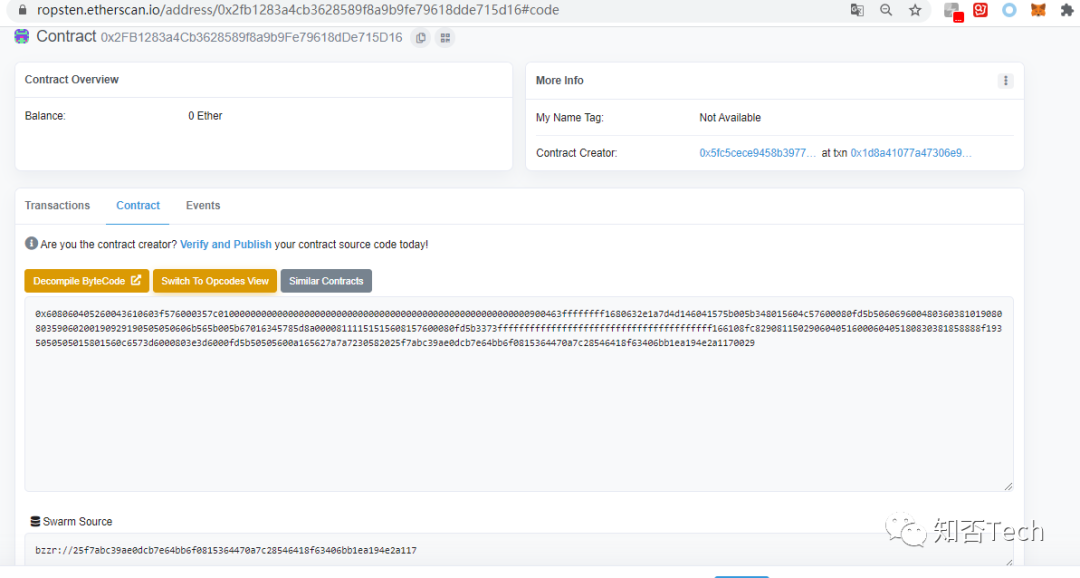Open the Similar Contracts button
Image resolution: width=1080 pixels, height=578 pixels.
pyautogui.click(x=326, y=281)
